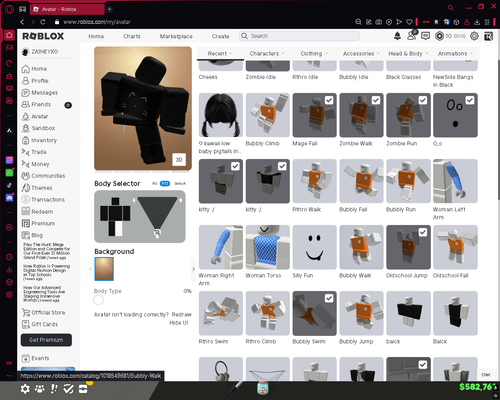Select the brown gradient background swatch
Screen dimensions: 500x400
click(104, 269)
